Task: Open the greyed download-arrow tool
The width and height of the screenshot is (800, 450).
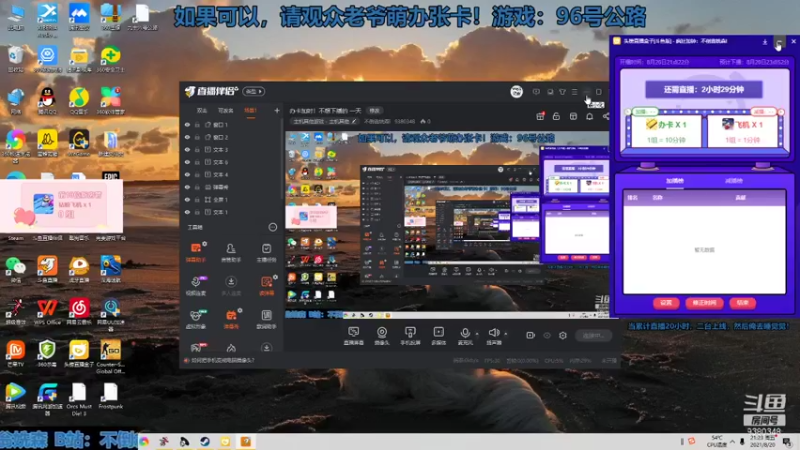Action: point(231,286)
